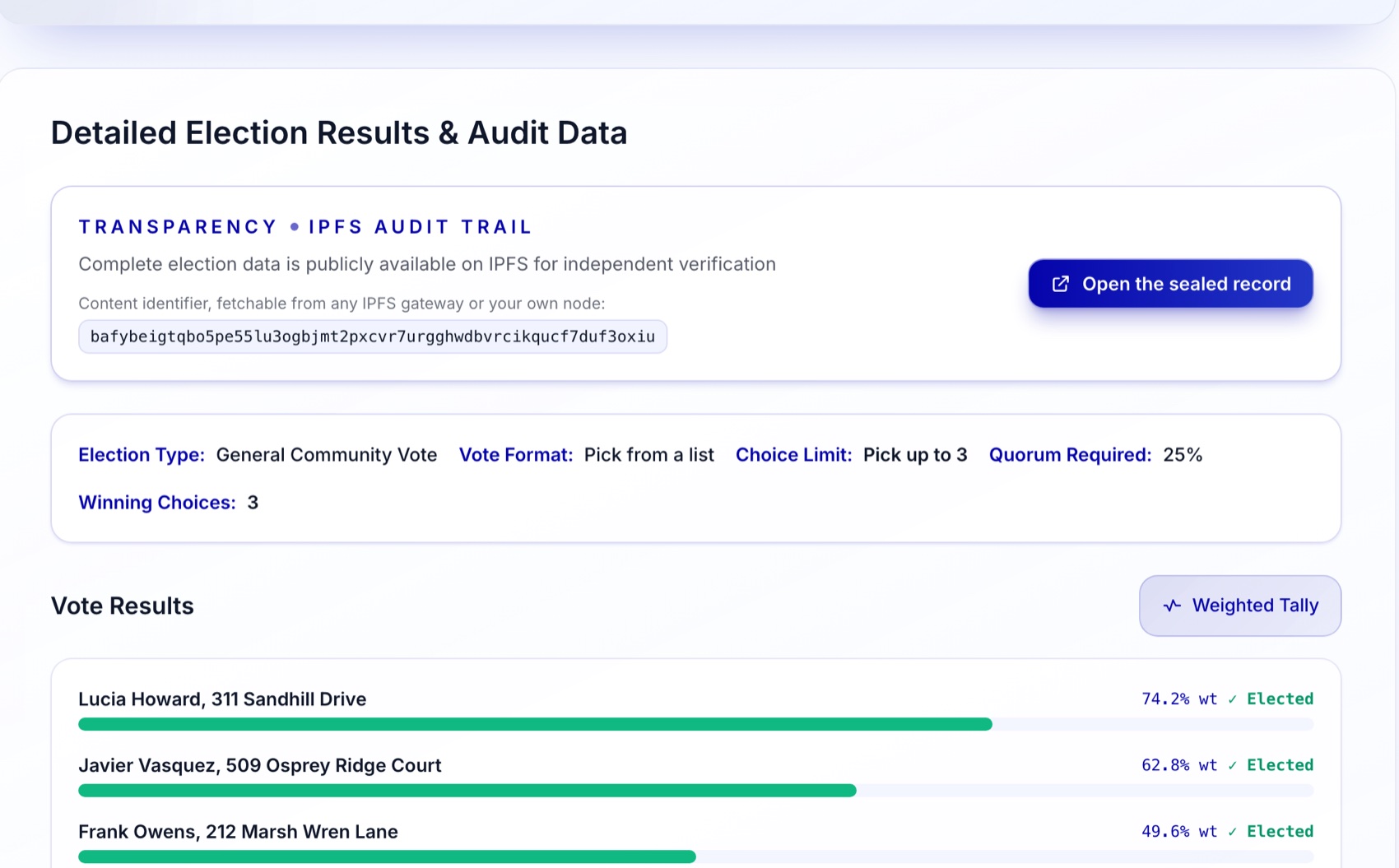
Task: Click the 62.8% wt value
Action: pos(1179,765)
